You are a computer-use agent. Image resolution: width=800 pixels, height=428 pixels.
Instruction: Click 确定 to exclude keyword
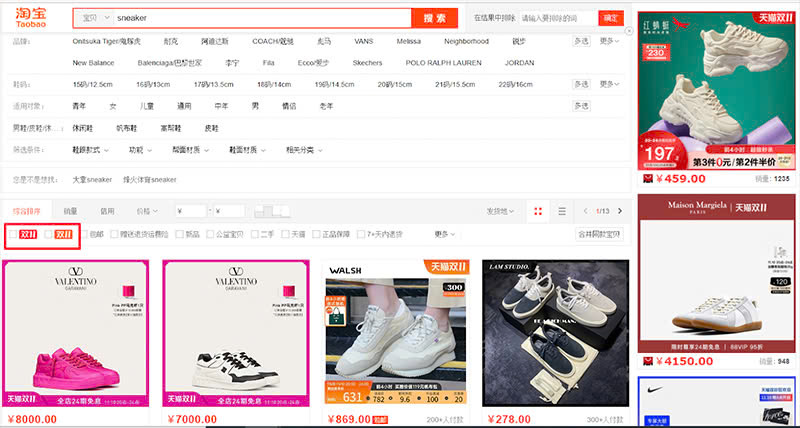pos(611,18)
